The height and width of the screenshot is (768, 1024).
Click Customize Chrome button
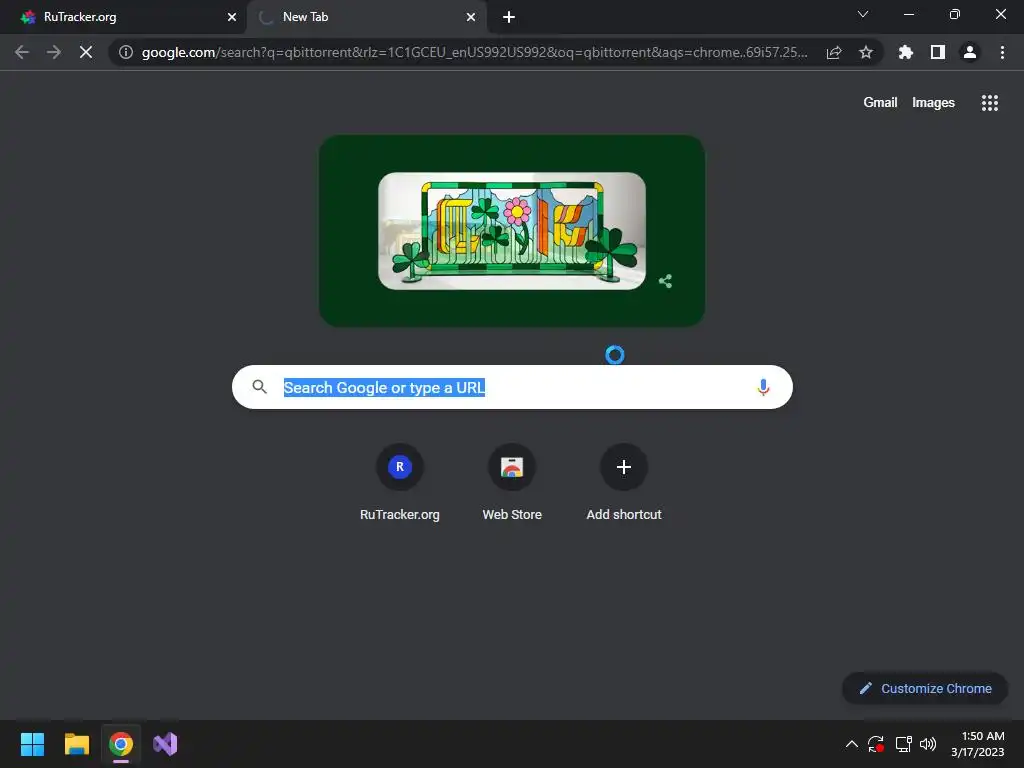click(925, 688)
